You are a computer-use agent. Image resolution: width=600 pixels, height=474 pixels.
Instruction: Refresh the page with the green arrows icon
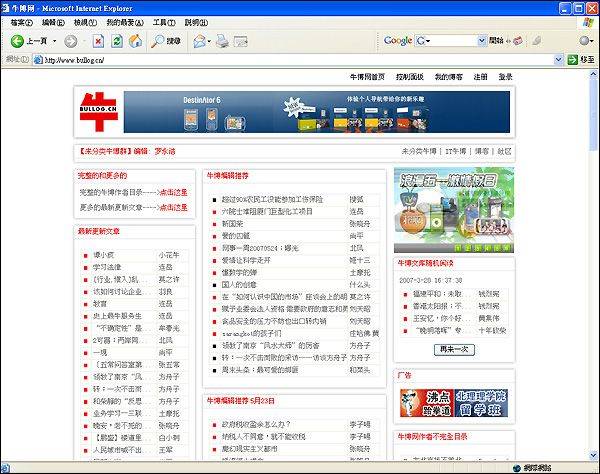point(117,41)
